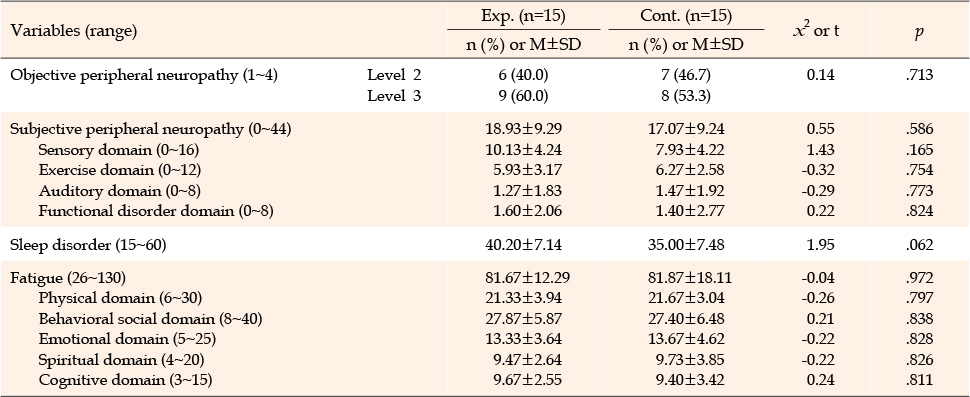Click the Level 3 label

(394, 96)
